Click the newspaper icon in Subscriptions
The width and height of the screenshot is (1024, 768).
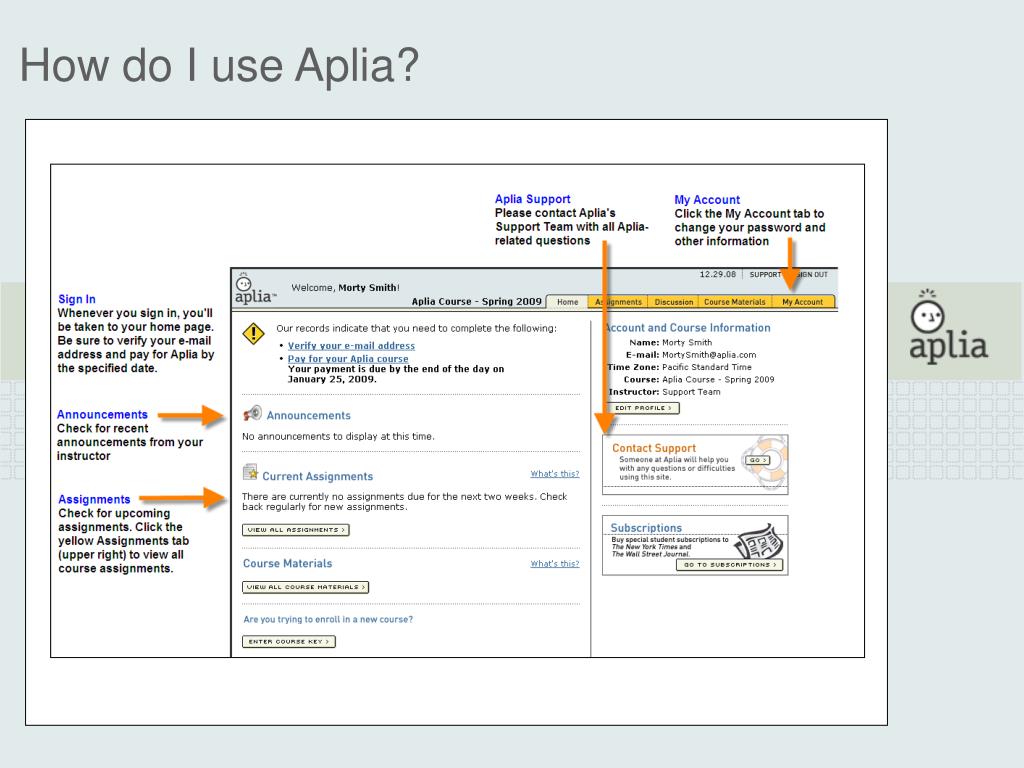[760, 541]
